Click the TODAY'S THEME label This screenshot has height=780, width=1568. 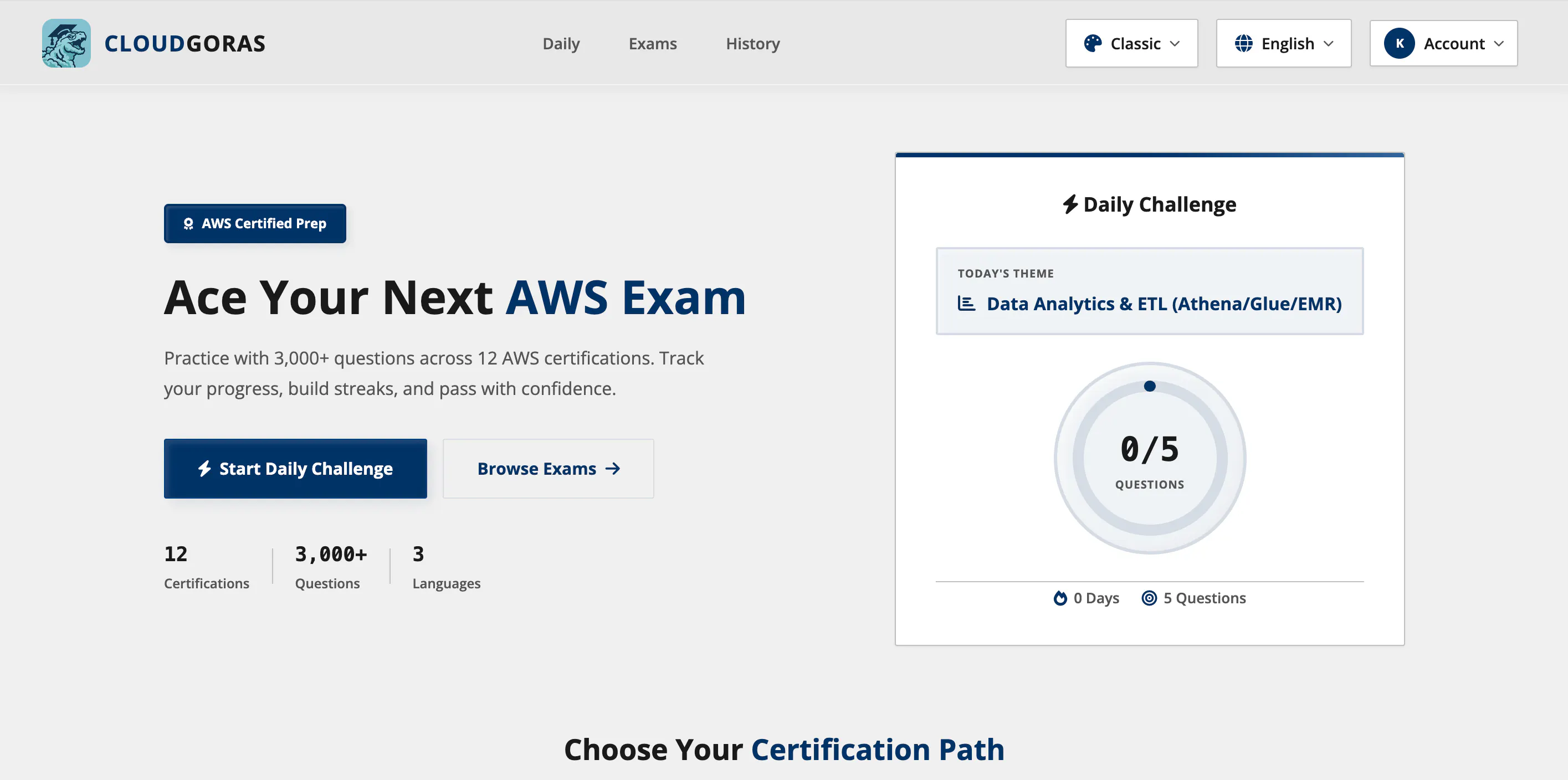[1006, 273]
